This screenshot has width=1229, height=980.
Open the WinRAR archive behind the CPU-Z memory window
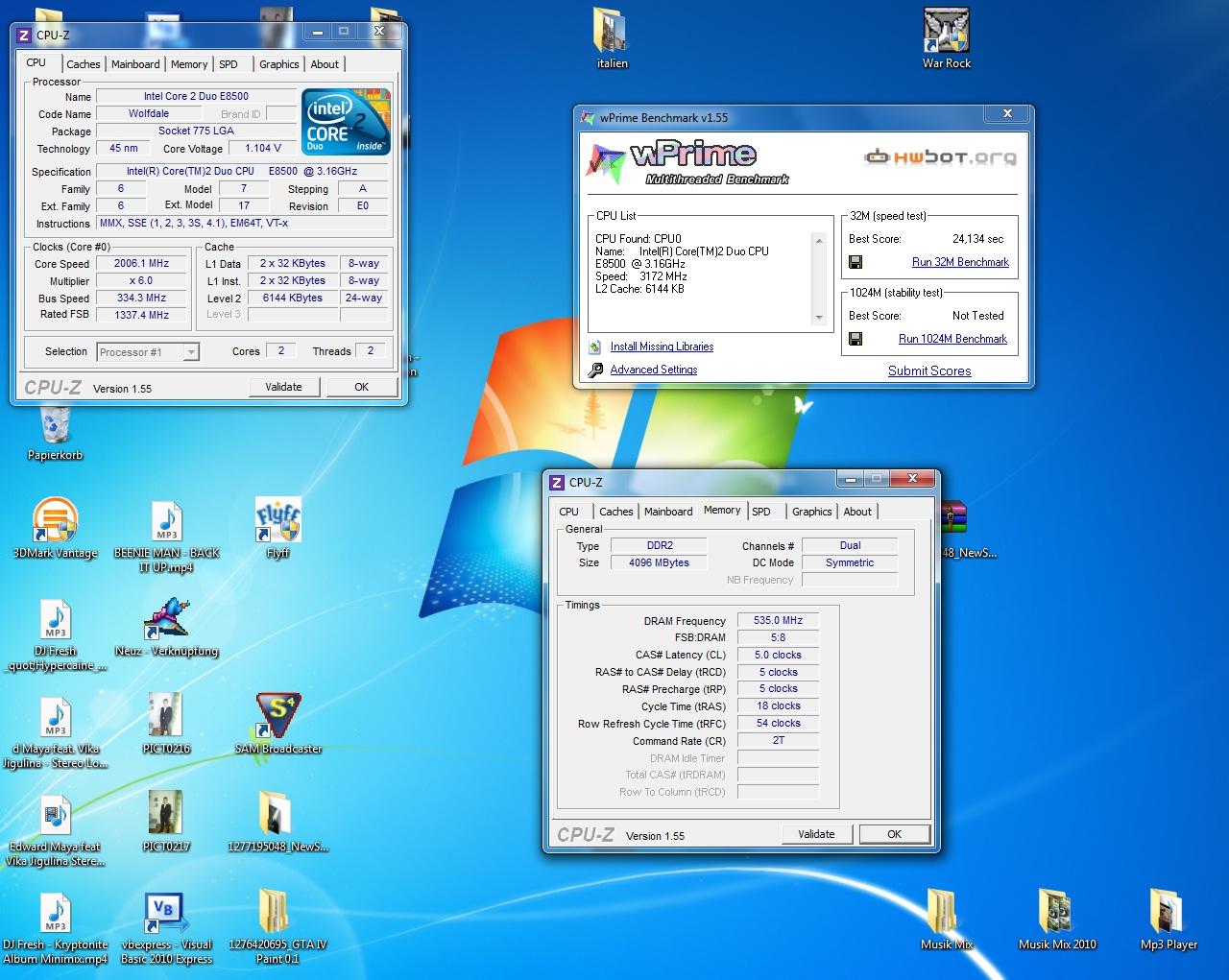point(953,518)
